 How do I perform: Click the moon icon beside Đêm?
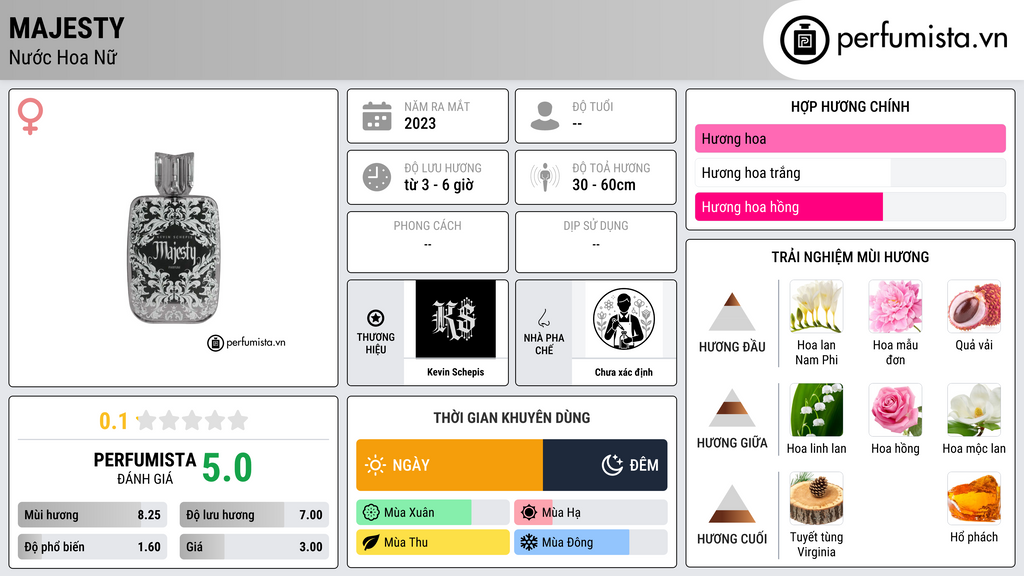612,465
